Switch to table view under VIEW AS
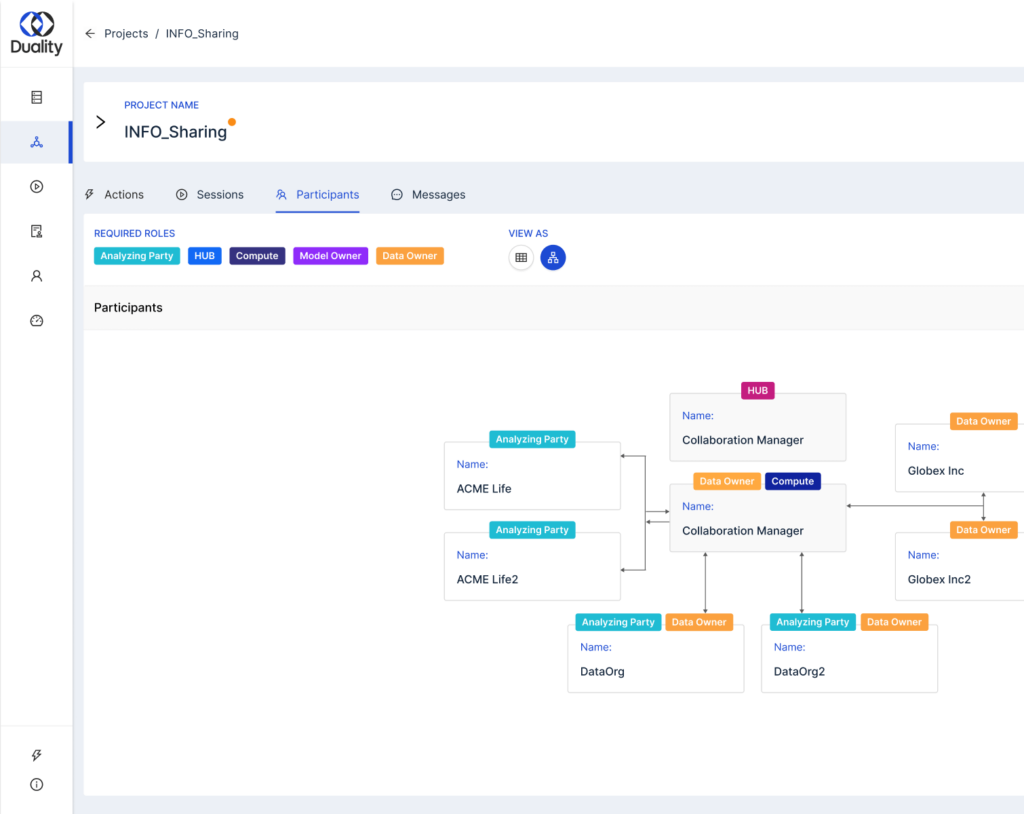This screenshot has height=814, width=1024. pyautogui.click(x=520, y=257)
